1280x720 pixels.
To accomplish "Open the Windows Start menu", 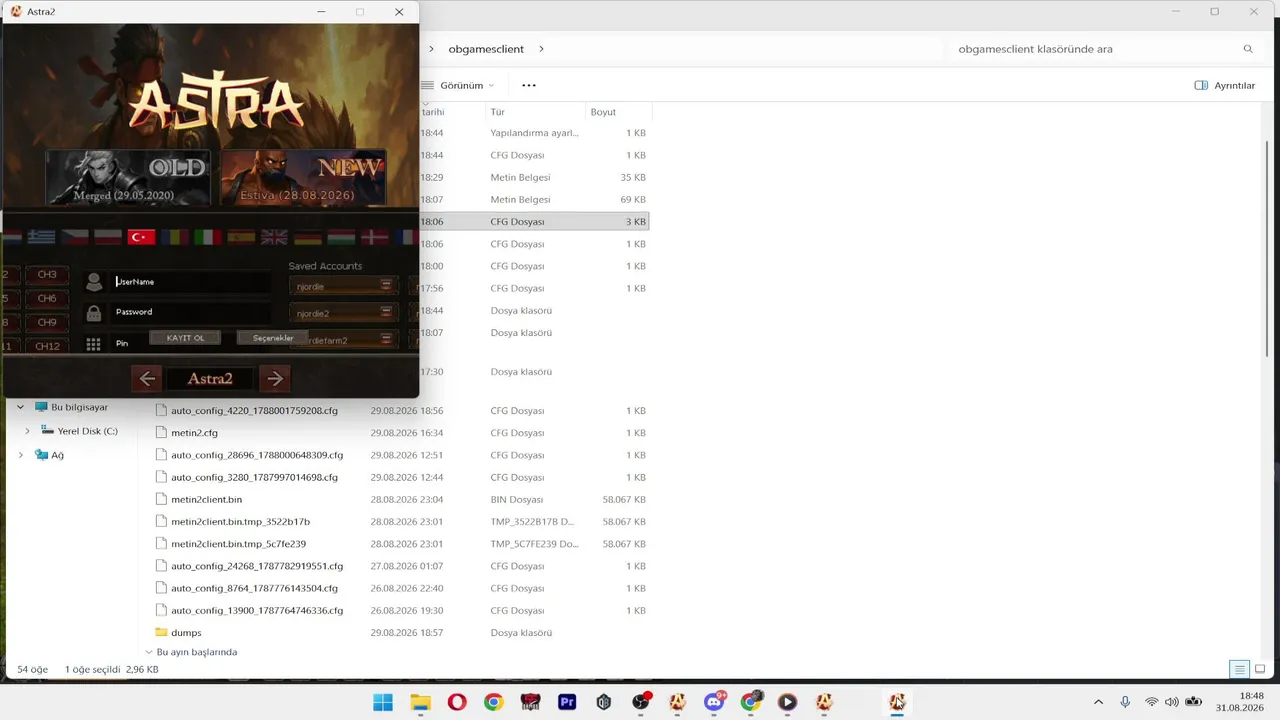I will click(383, 702).
